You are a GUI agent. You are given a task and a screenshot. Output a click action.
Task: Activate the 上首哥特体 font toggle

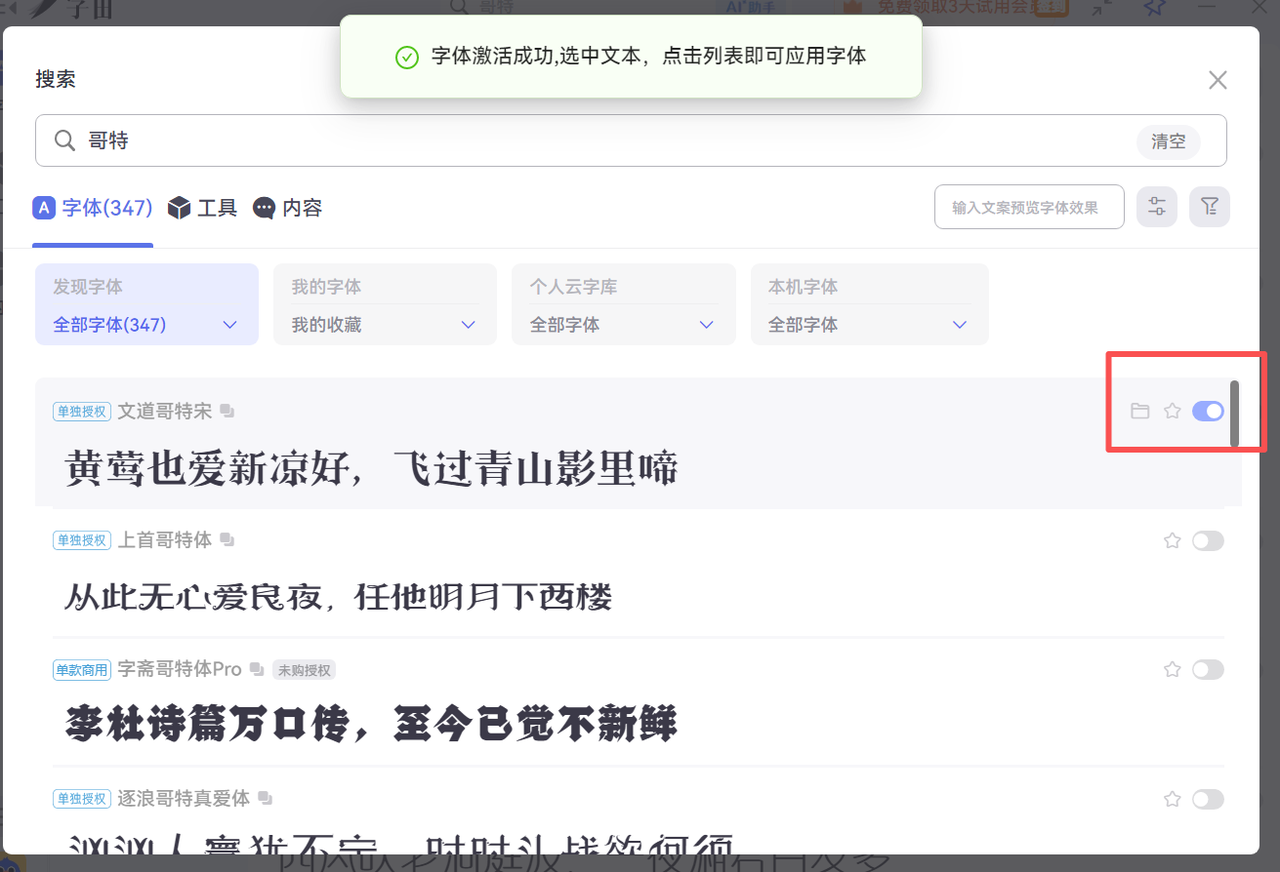tap(1207, 541)
